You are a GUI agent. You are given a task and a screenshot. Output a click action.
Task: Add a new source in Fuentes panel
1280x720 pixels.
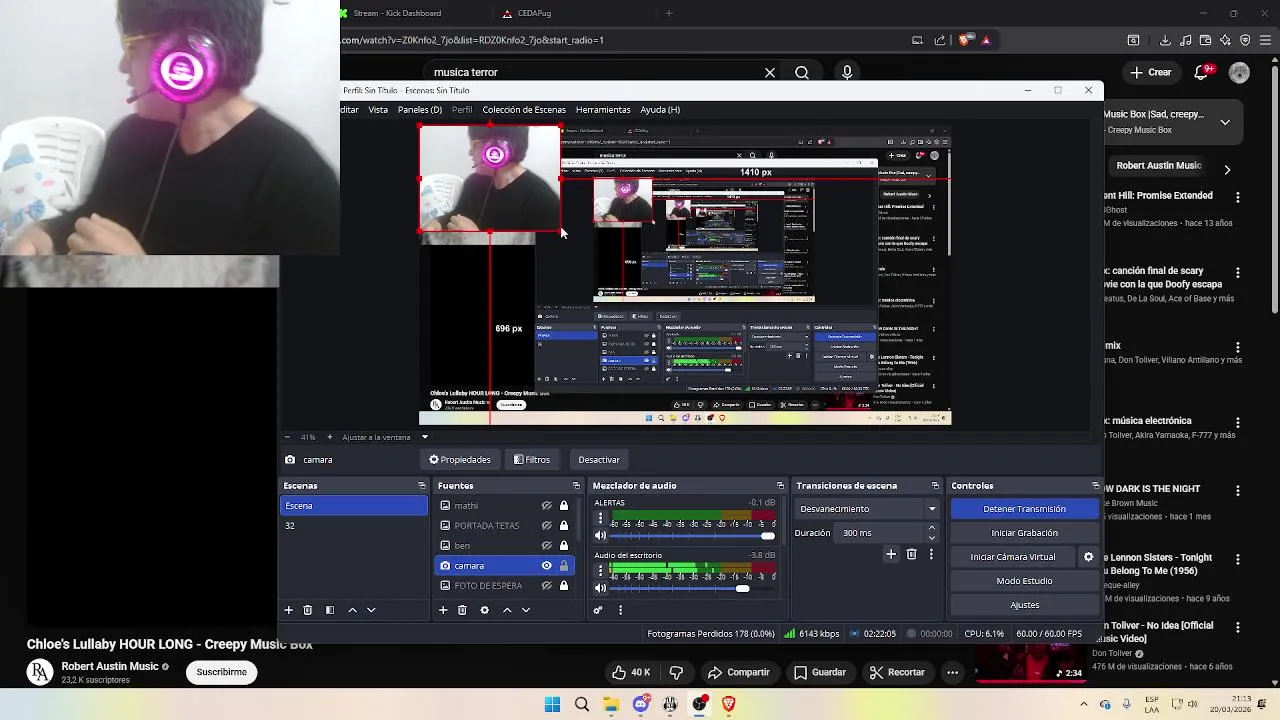tap(443, 610)
